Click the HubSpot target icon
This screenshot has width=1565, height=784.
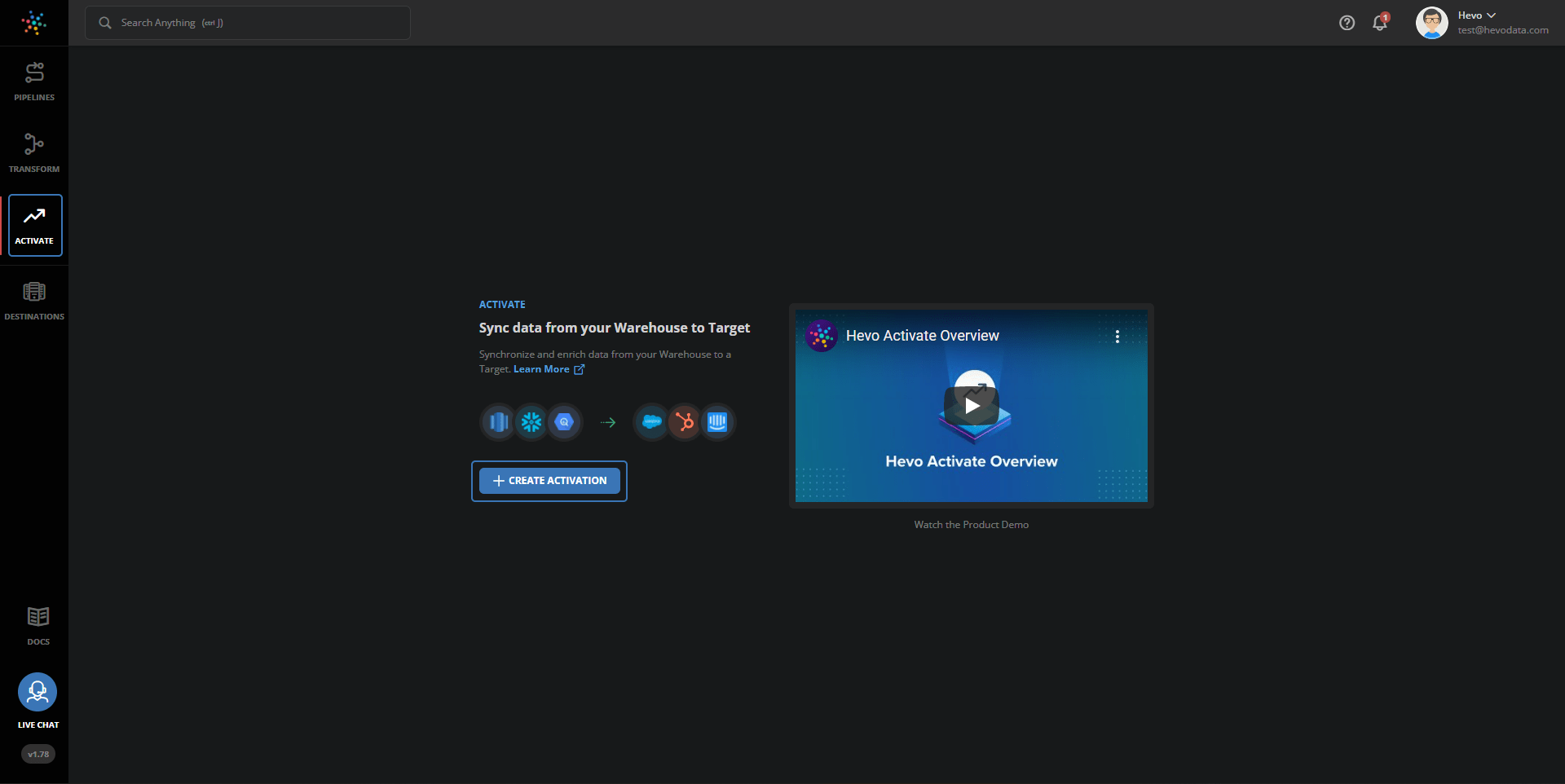685,422
